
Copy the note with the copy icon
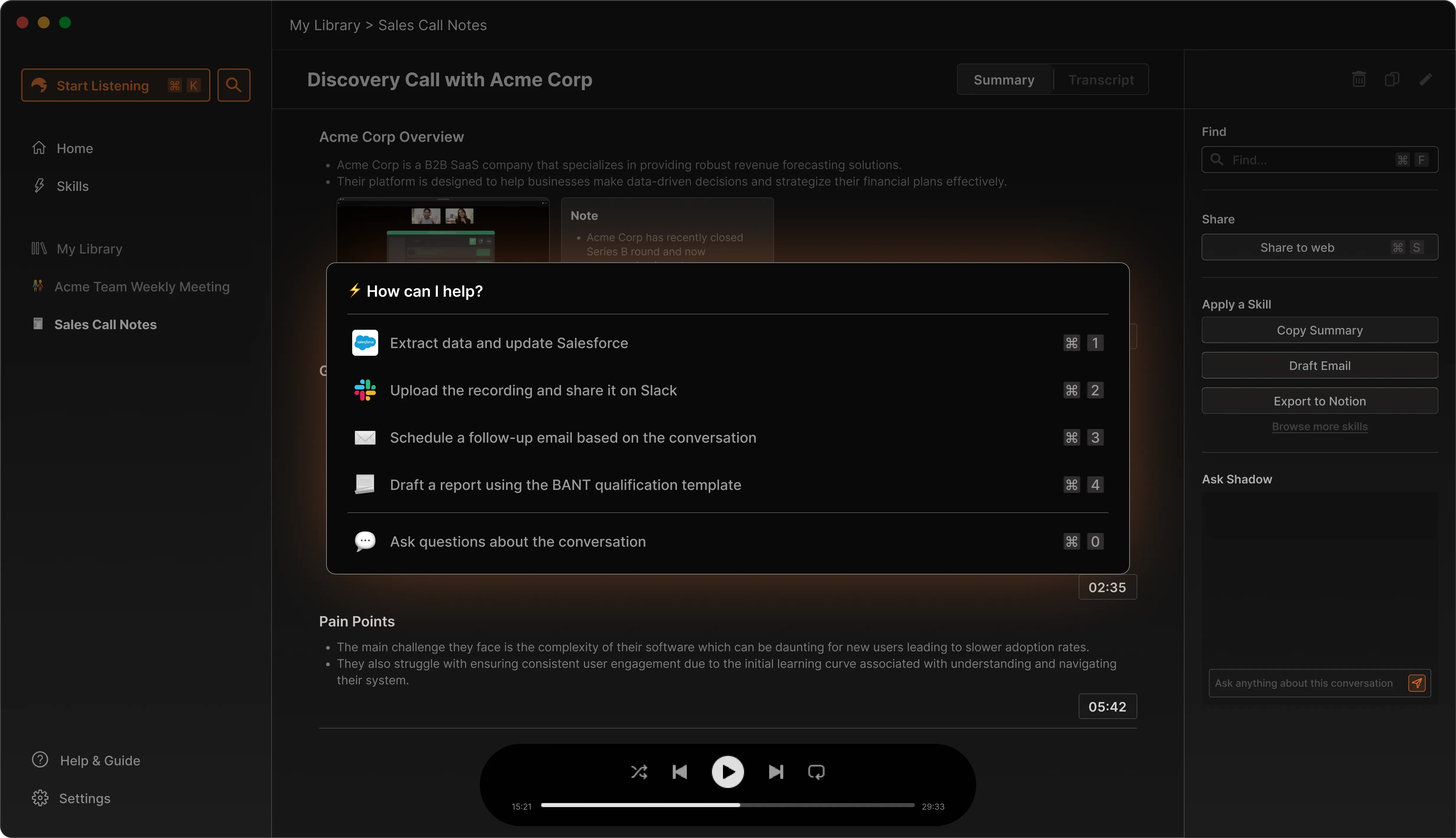1393,79
